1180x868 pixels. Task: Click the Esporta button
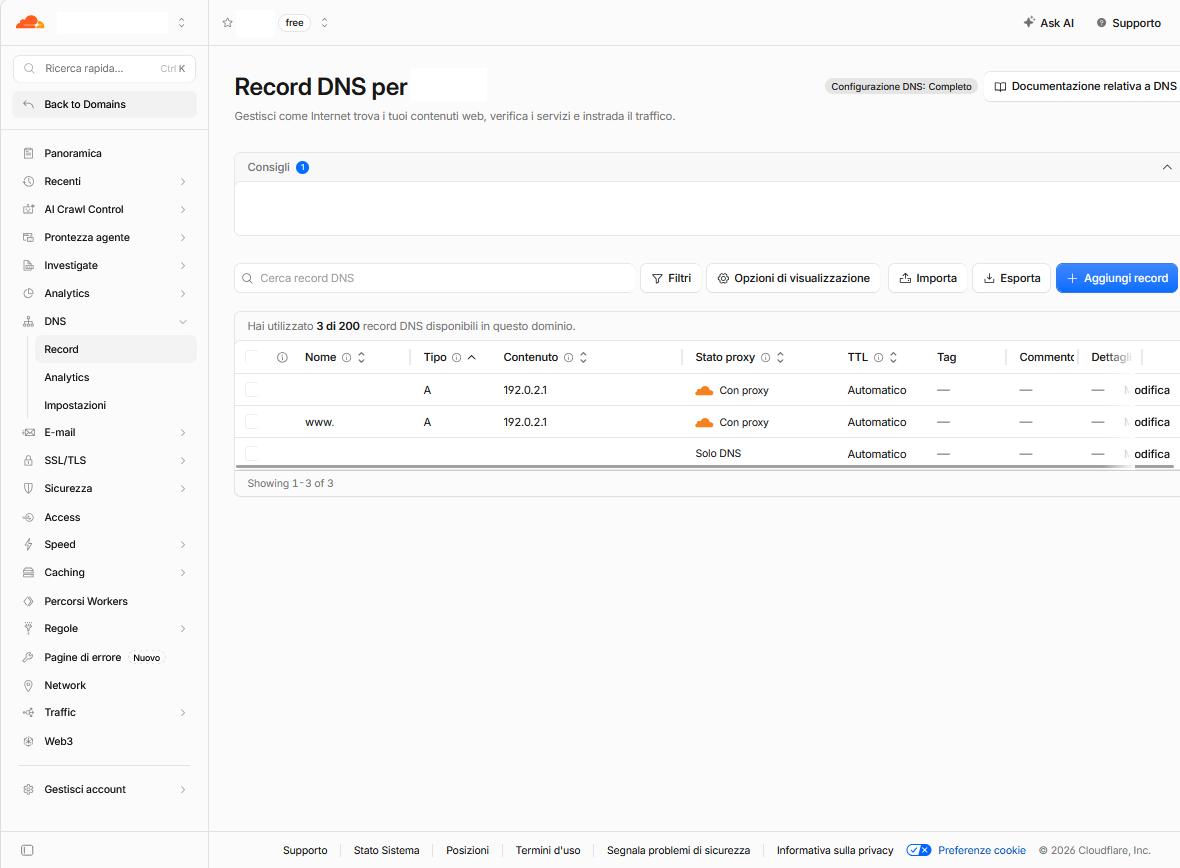[x=1011, y=278]
